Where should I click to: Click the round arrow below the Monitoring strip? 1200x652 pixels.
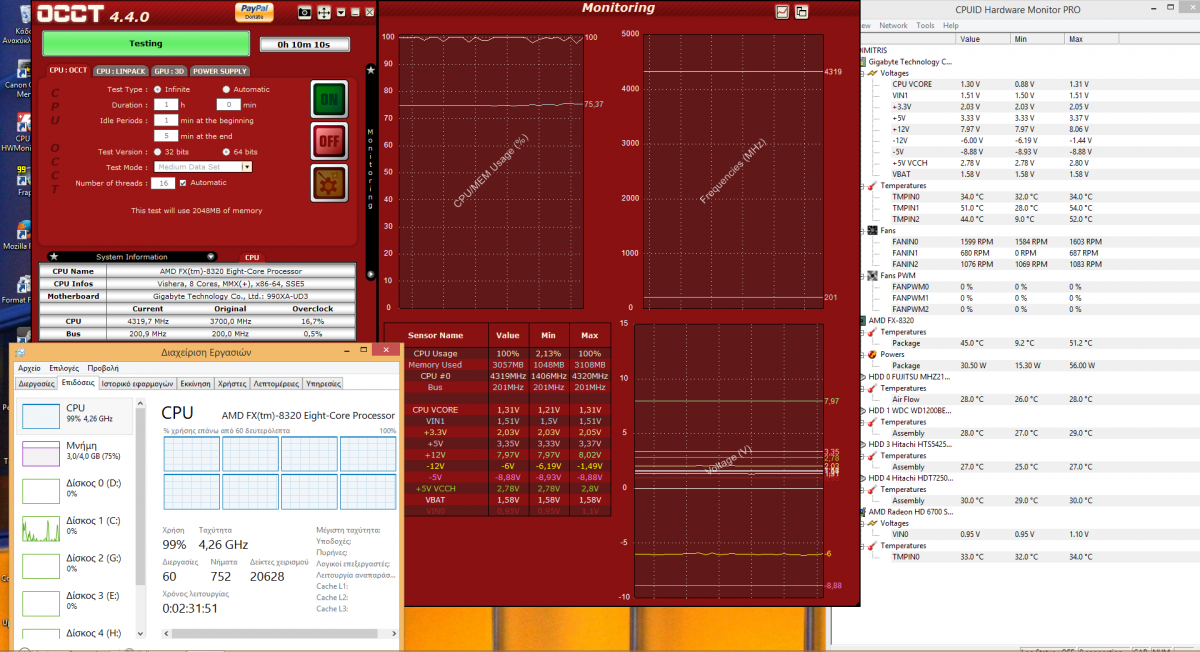[x=371, y=274]
